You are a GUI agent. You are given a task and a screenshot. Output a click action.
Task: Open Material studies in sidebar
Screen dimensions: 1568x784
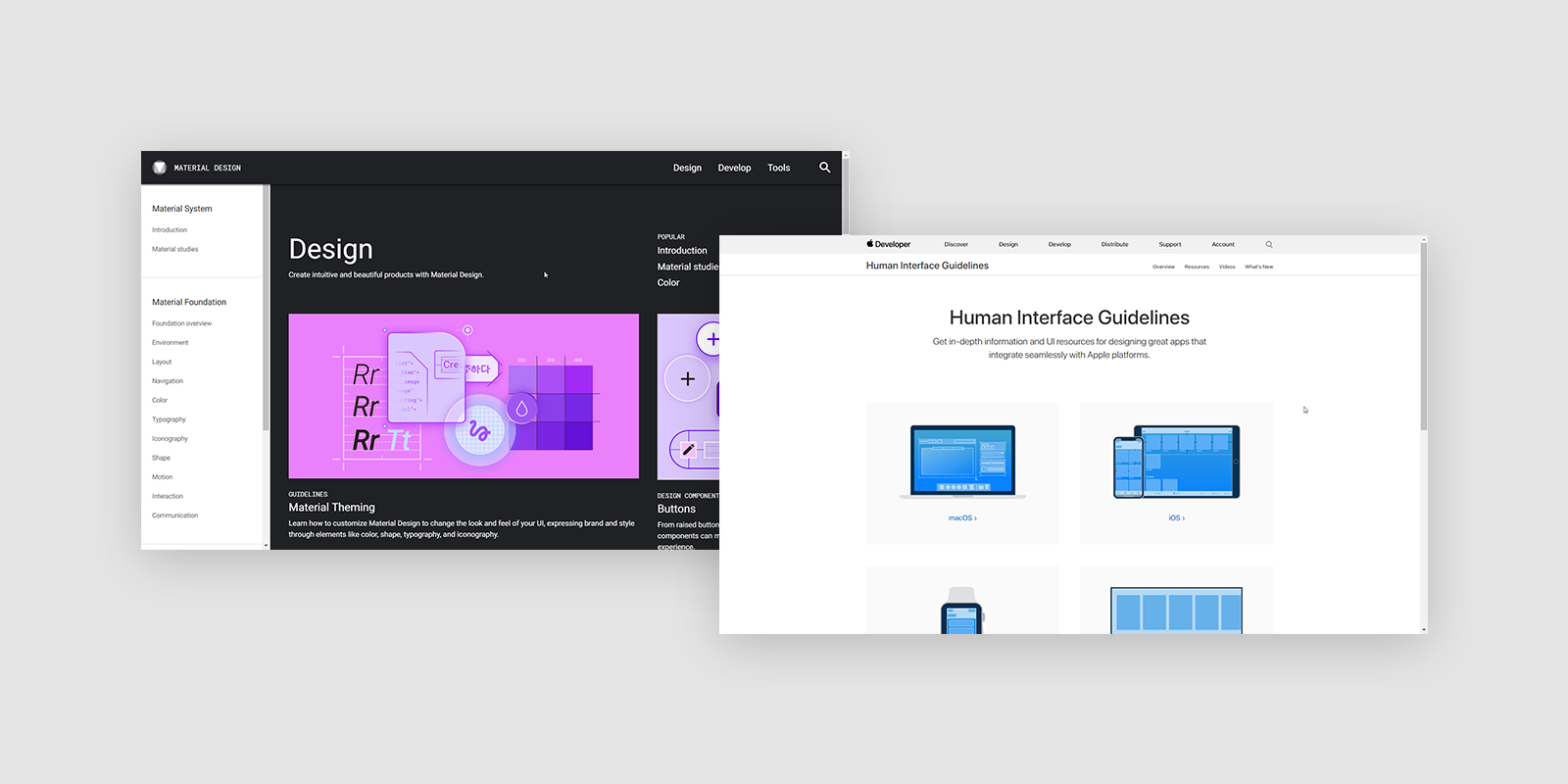tap(175, 249)
